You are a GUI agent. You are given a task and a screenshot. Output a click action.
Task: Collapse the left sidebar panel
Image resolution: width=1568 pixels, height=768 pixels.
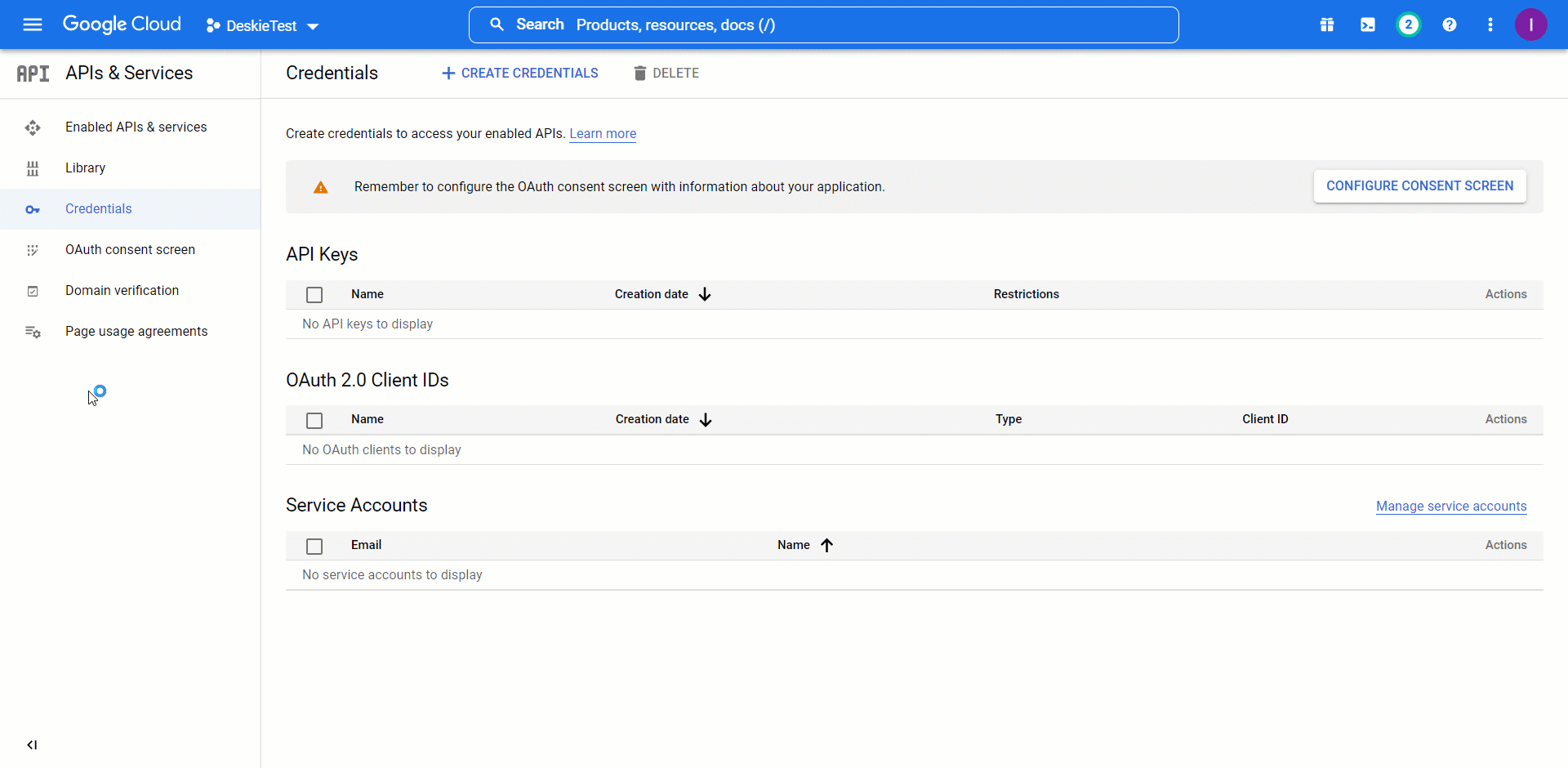[32, 744]
